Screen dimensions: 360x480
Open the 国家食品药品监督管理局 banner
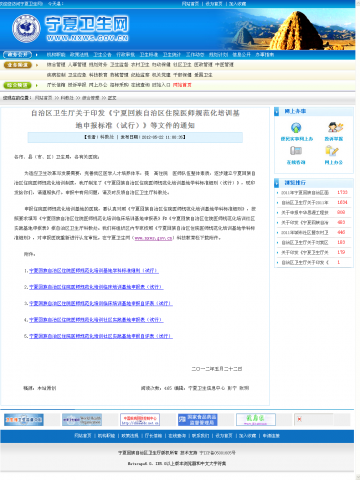click(198, 420)
